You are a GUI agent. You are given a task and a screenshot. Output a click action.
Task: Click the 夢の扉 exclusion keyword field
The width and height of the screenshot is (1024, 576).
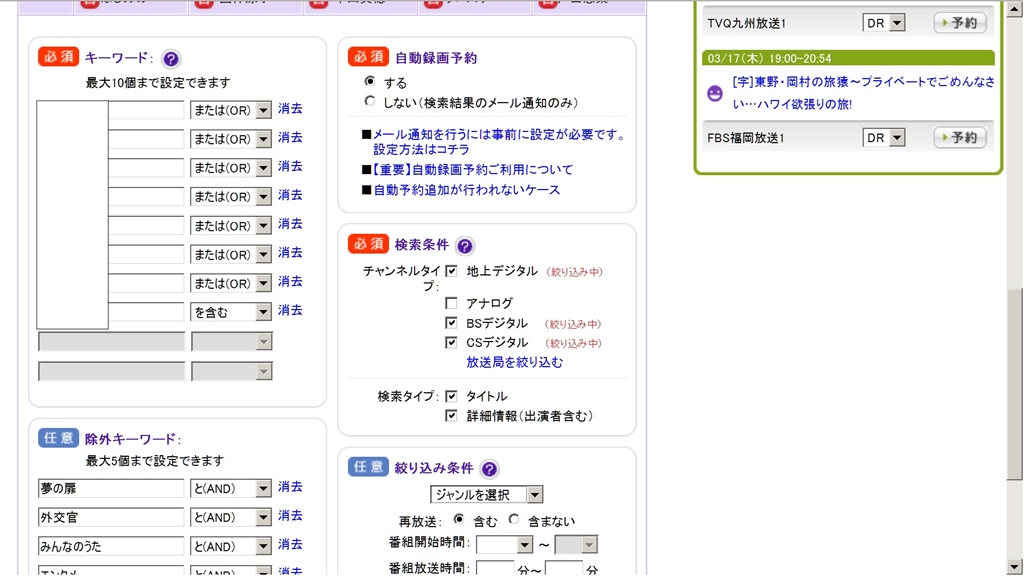click(x=111, y=488)
